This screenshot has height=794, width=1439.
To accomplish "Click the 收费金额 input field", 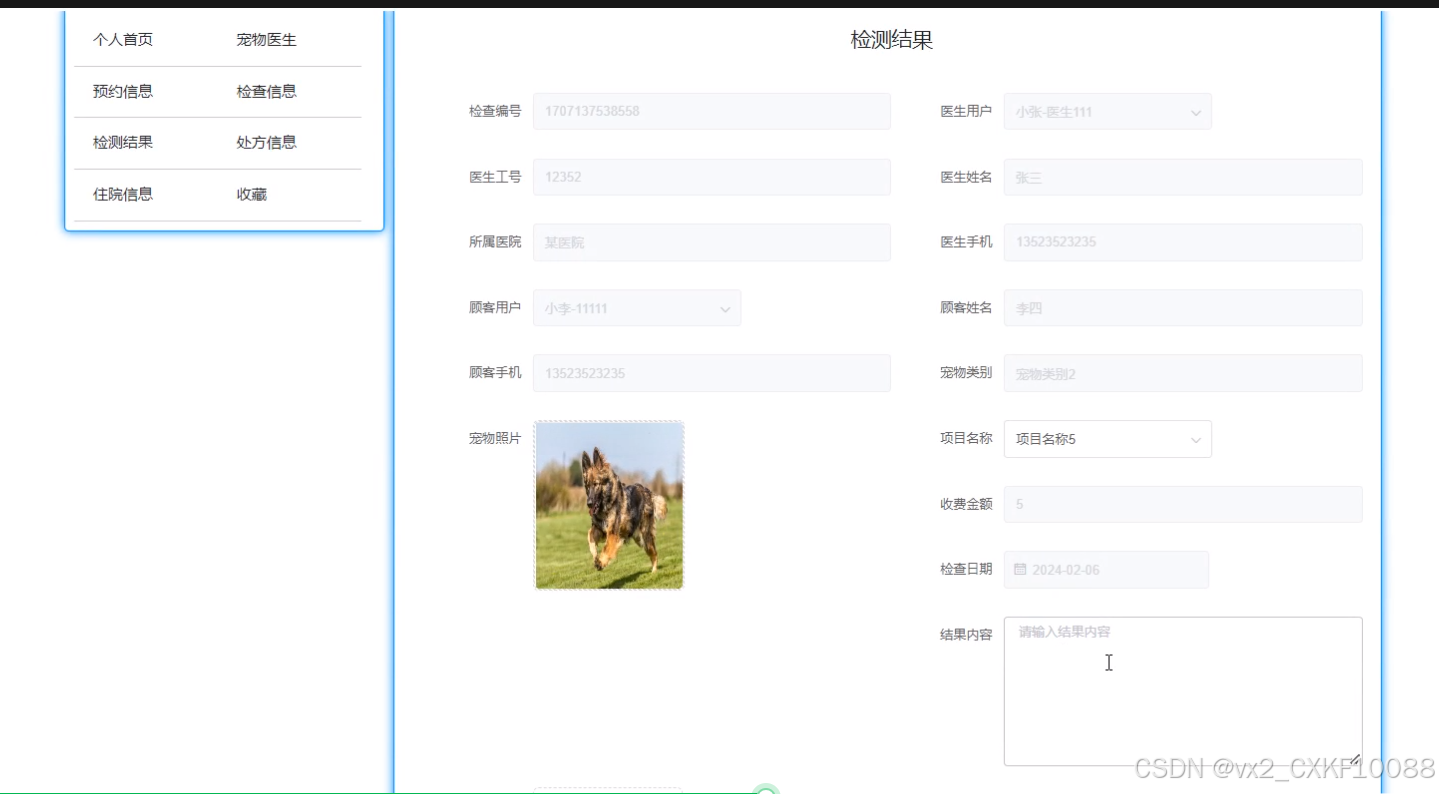I will coord(1183,504).
